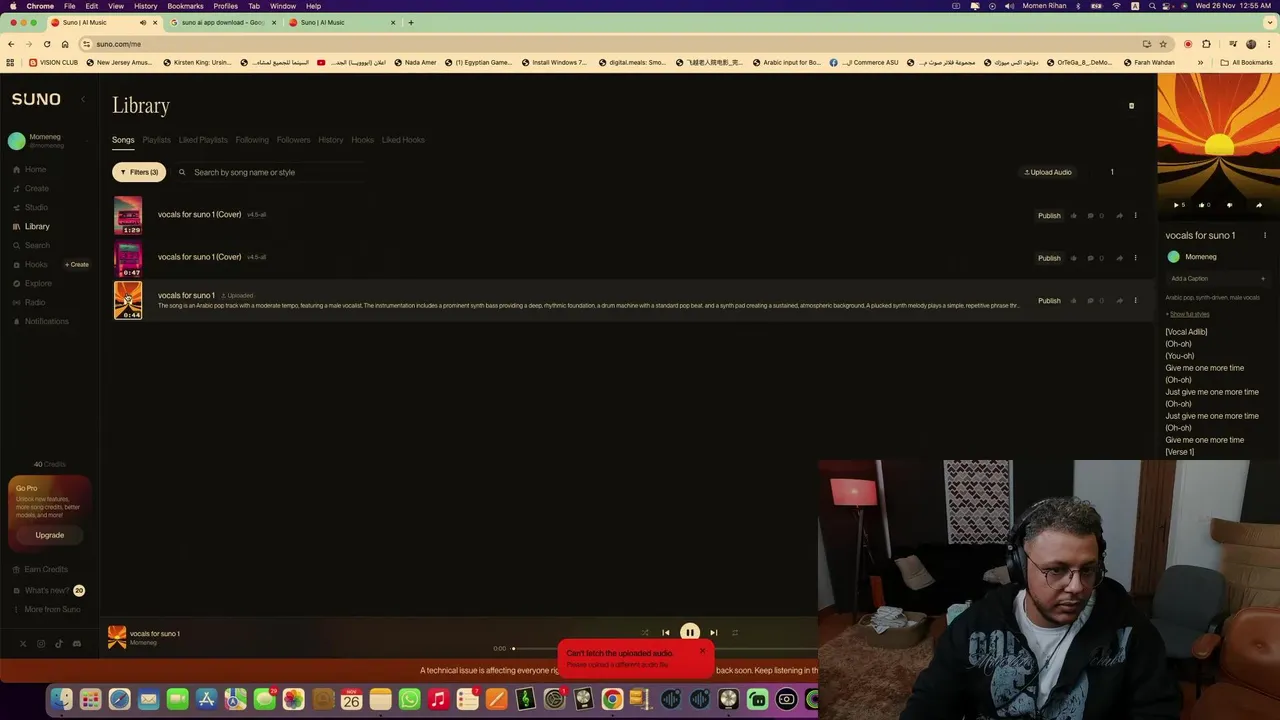The width and height of the screenshot is (1280, 720).
Task: Switch to the Followers tab
Action: [293, 140]
